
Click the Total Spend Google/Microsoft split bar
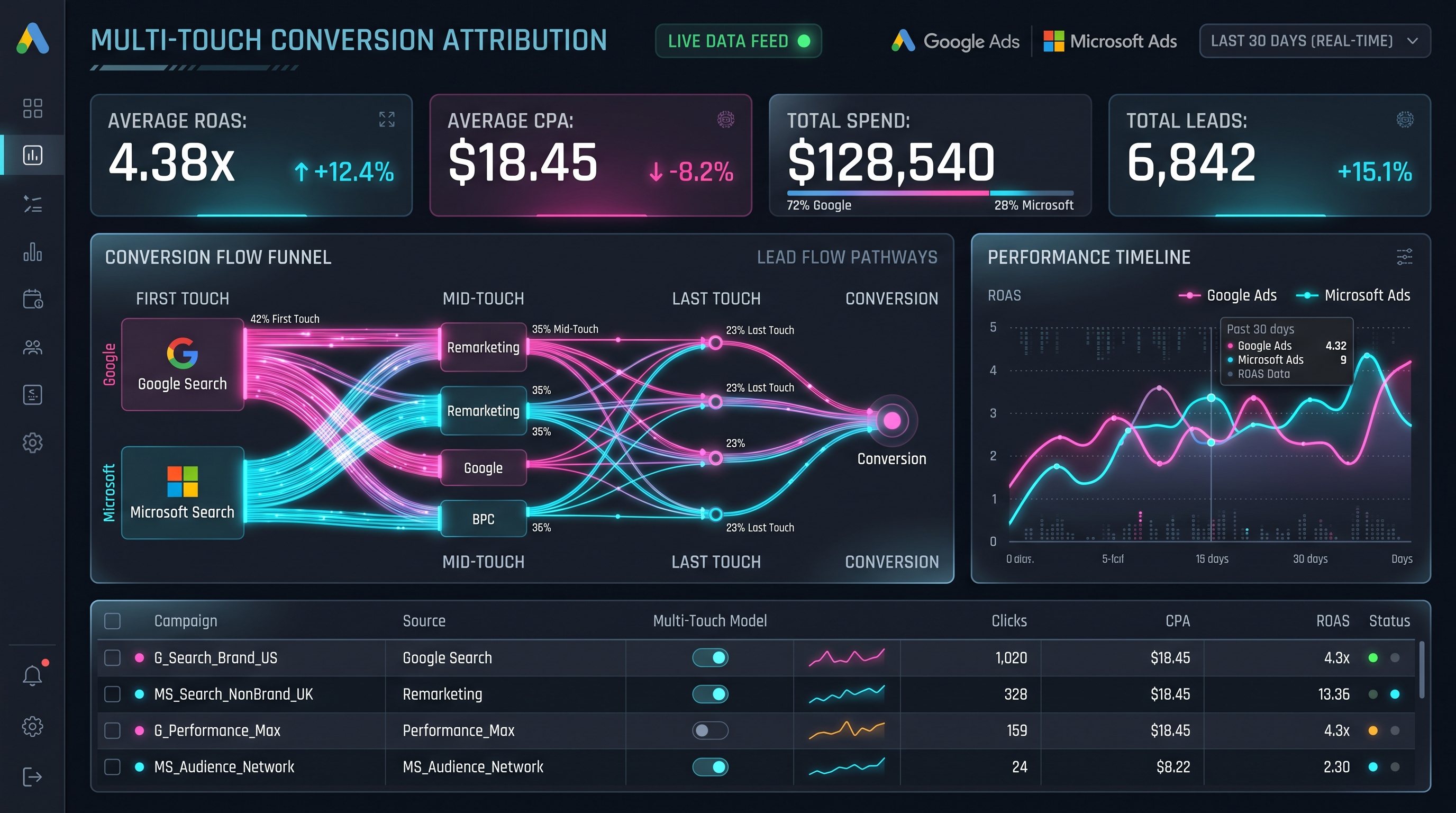click(930, 193)
